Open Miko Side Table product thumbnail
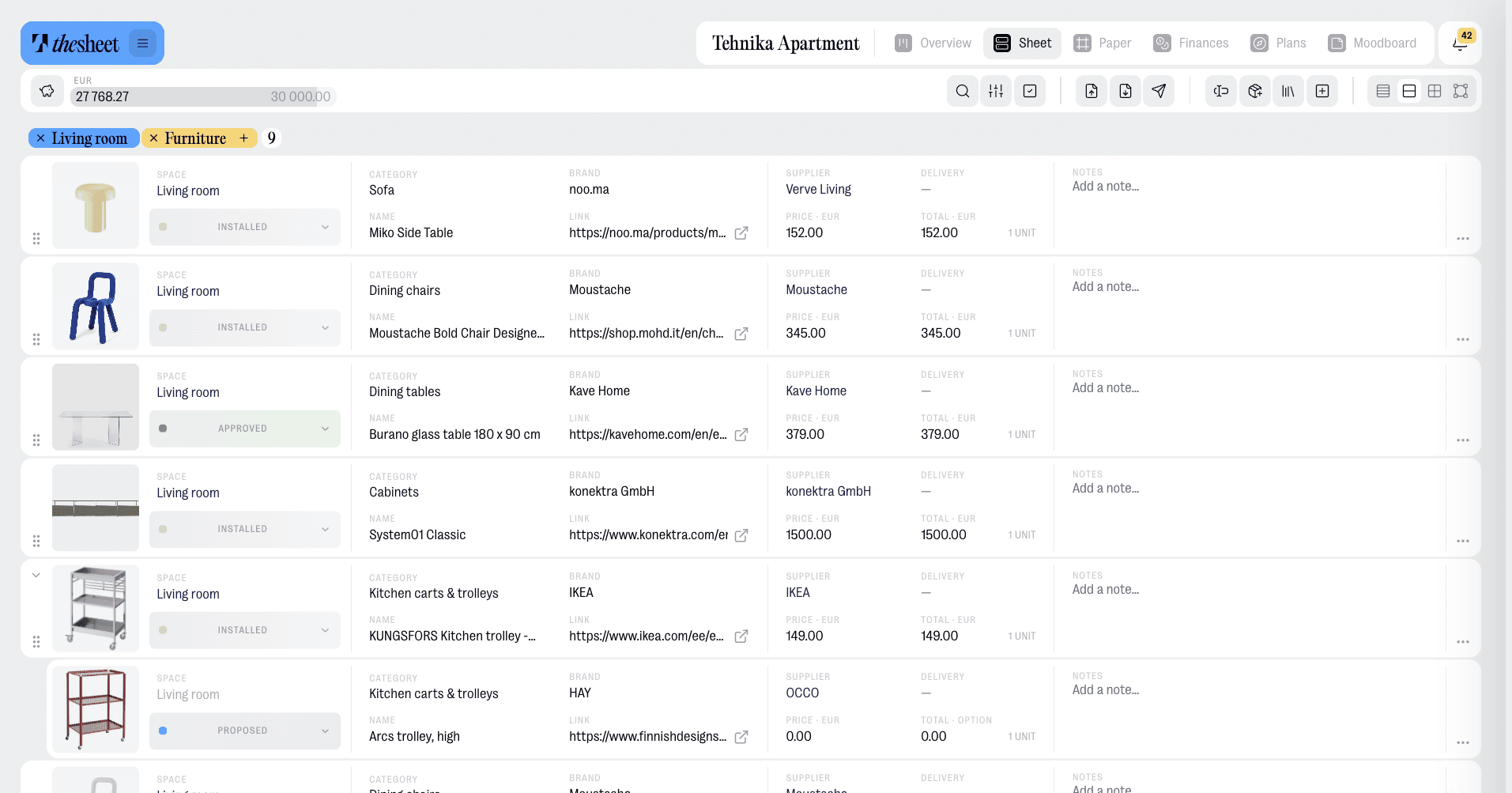The width and height of the screenshot is (1512, 793). click(96, 206)
